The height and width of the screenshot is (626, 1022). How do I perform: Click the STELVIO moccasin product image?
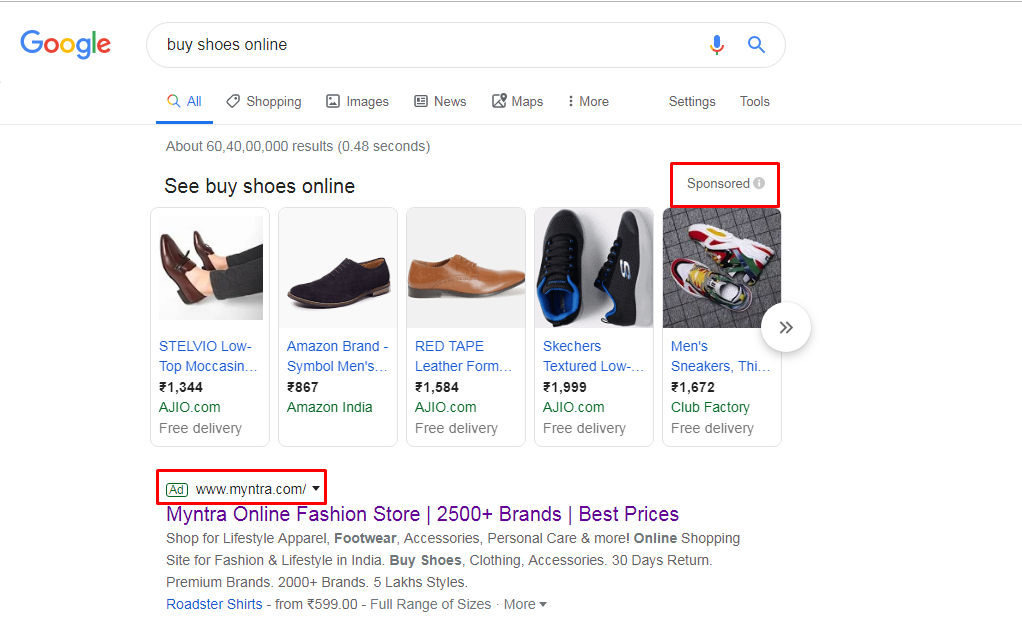[x=211, y=268]
